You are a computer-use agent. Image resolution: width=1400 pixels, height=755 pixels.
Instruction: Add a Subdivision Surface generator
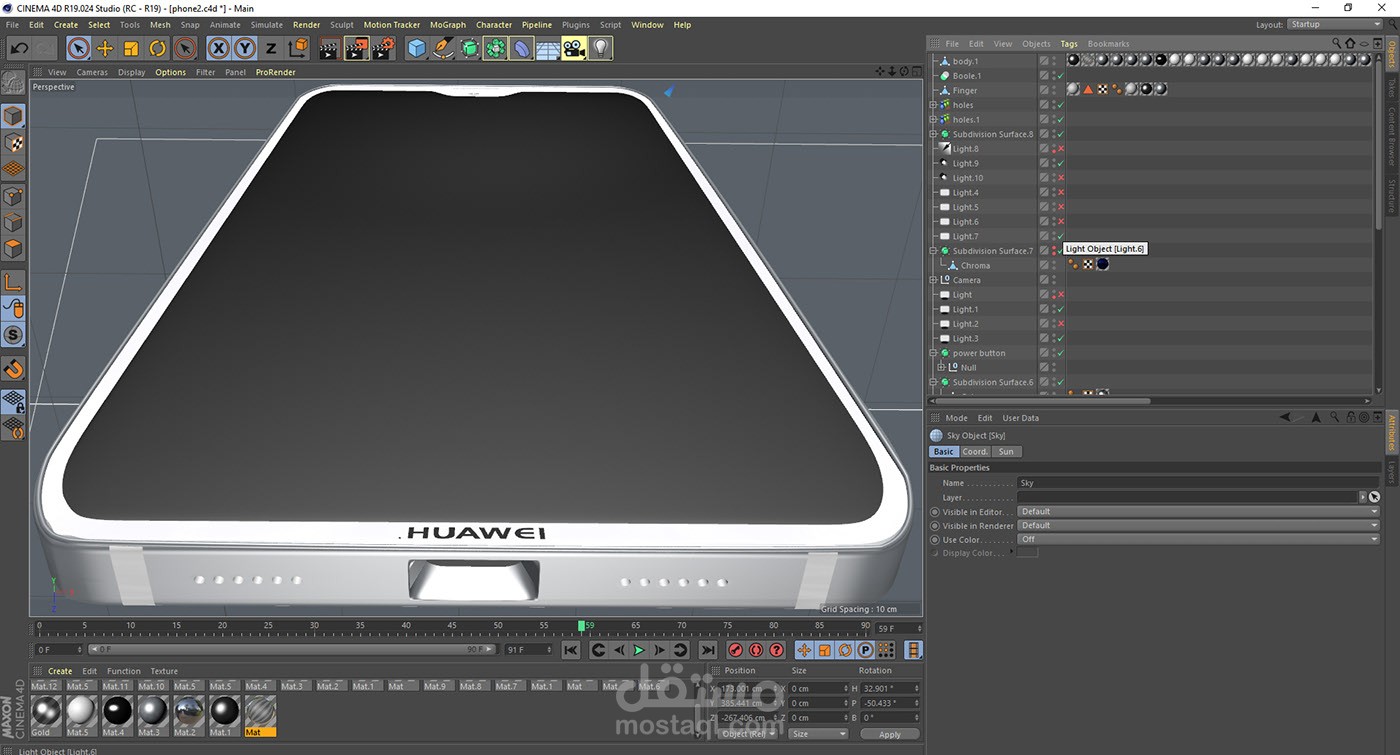point(470,48)
